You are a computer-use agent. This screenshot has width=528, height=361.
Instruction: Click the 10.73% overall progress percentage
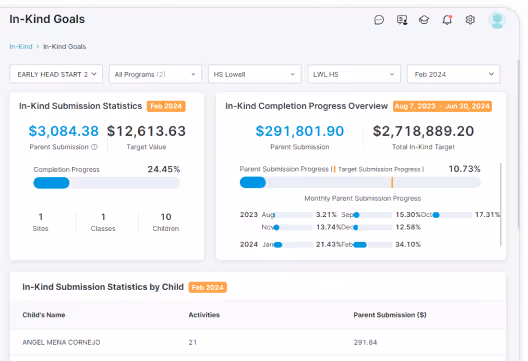[464, 169]
